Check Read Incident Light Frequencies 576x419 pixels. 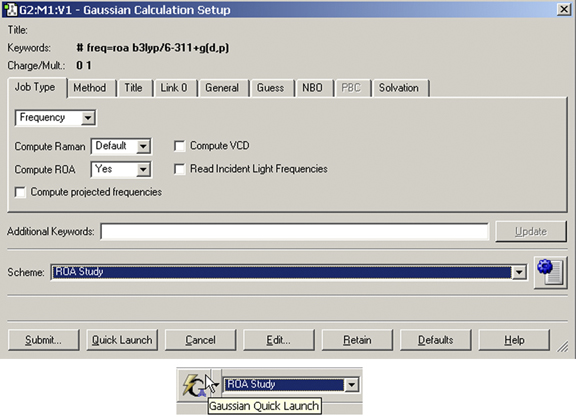coord(179,169)
